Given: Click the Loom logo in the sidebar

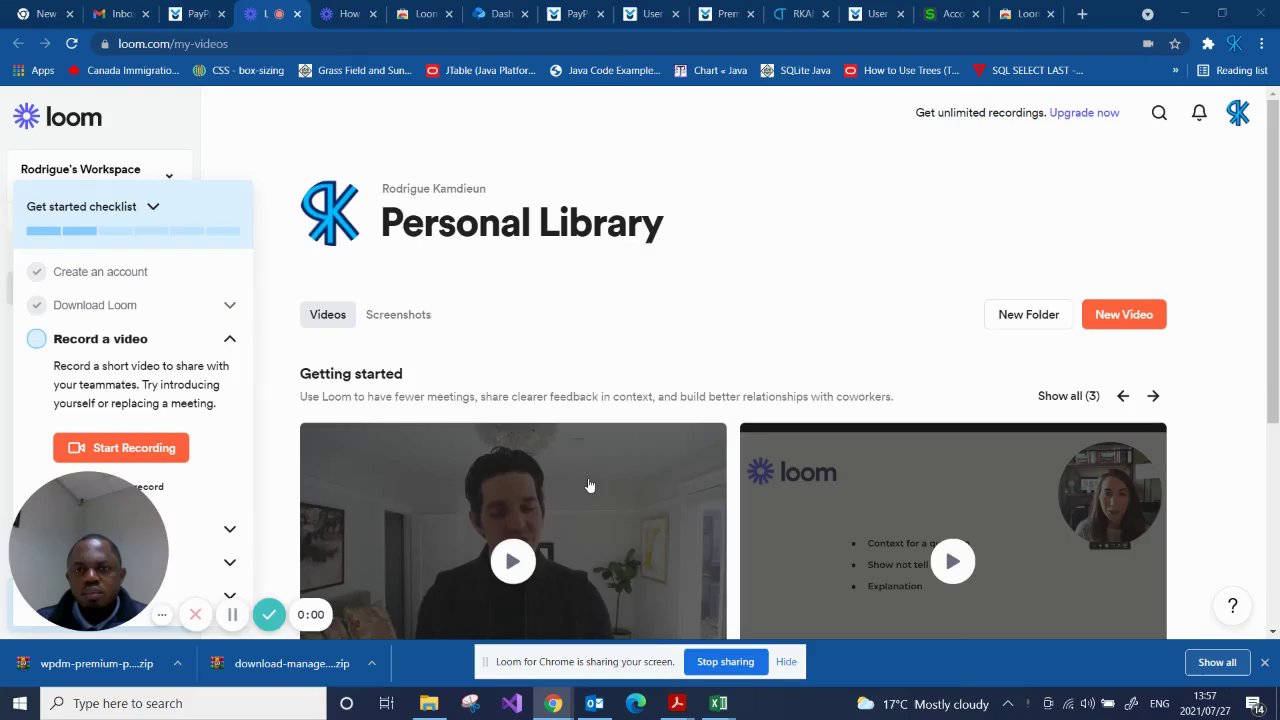Looking at the screenshot, I should pos(57,117).
